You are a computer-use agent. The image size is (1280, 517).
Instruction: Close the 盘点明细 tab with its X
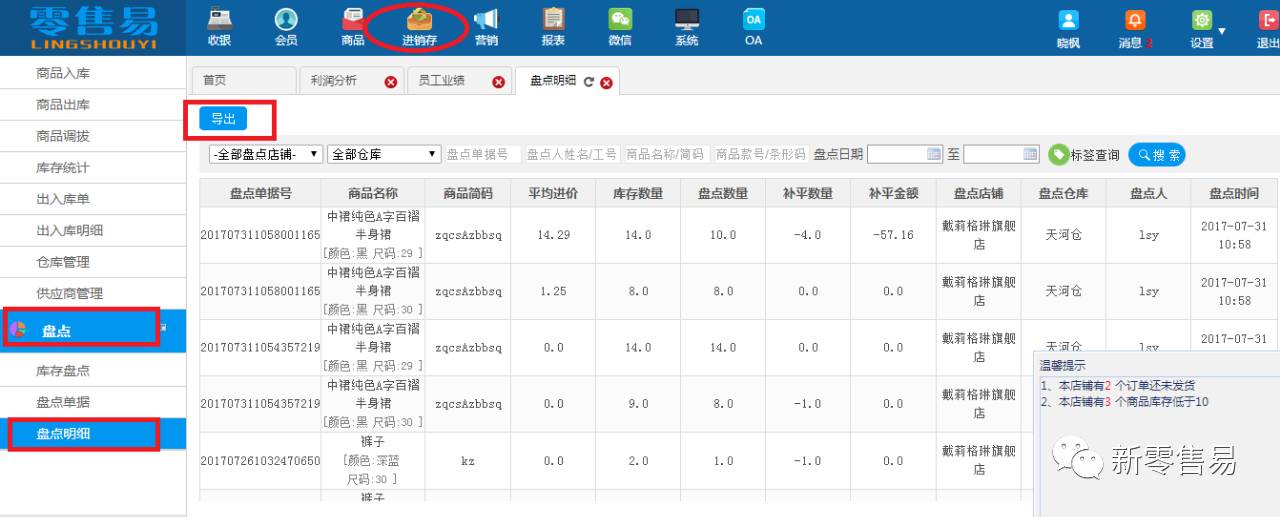point(606,82)
